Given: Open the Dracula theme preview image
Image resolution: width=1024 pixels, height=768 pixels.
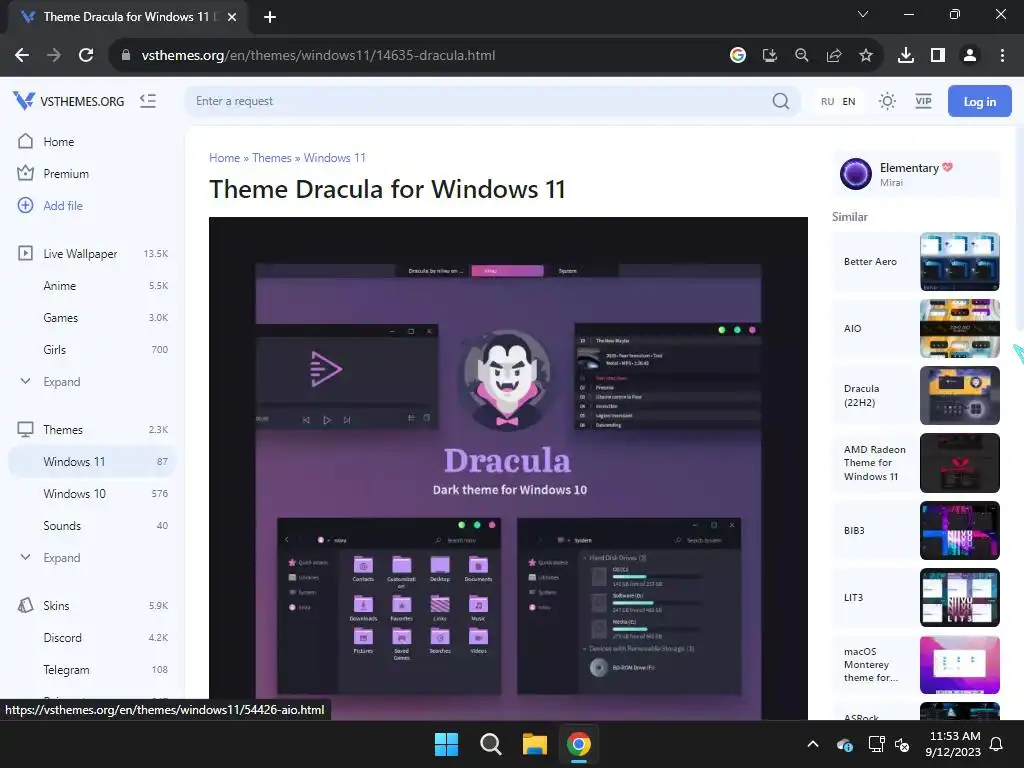Looking at the screenshot, I should click(508, 468).
